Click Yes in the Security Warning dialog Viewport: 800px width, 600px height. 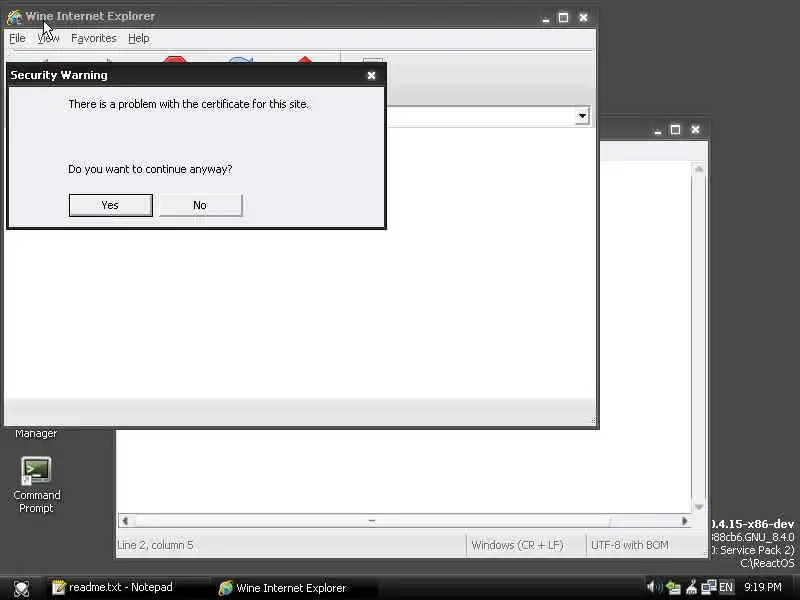110,205
